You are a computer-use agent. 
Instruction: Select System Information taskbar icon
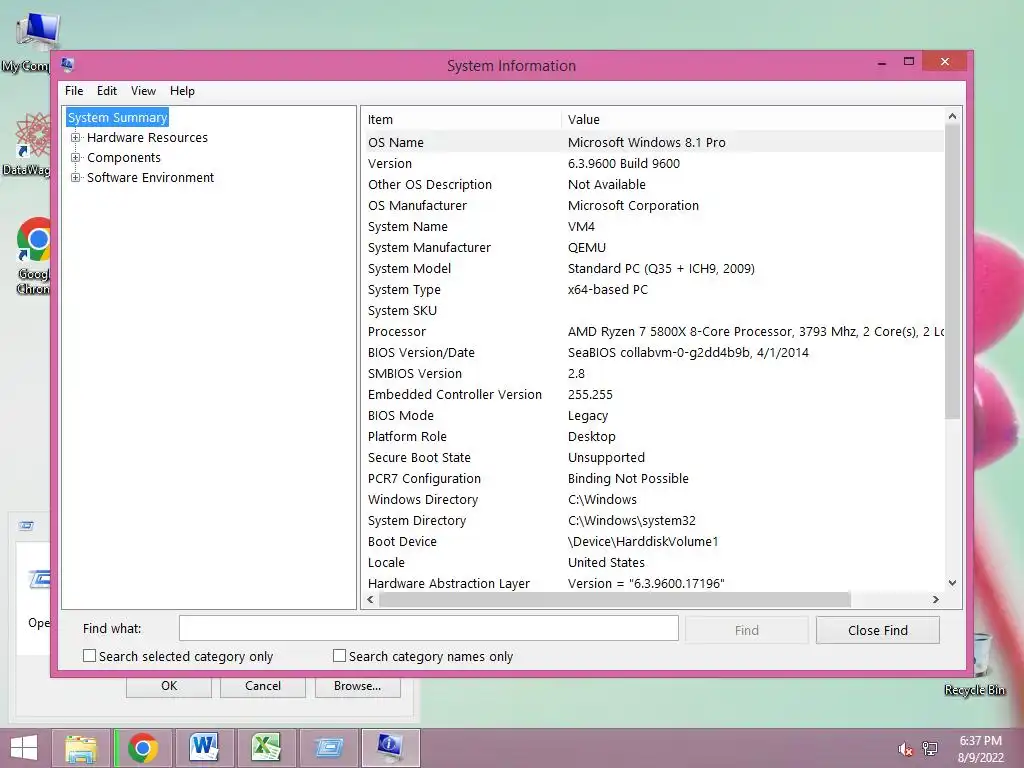pos(390,748)
